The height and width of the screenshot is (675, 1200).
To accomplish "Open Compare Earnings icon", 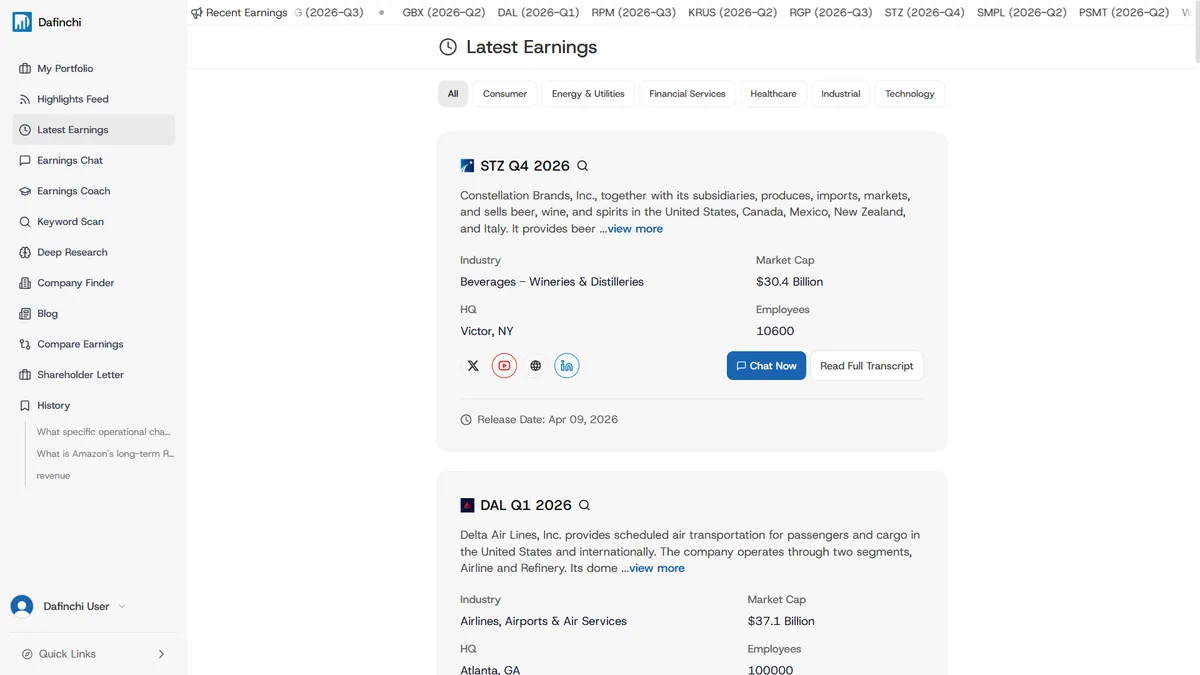I will 25,344.
